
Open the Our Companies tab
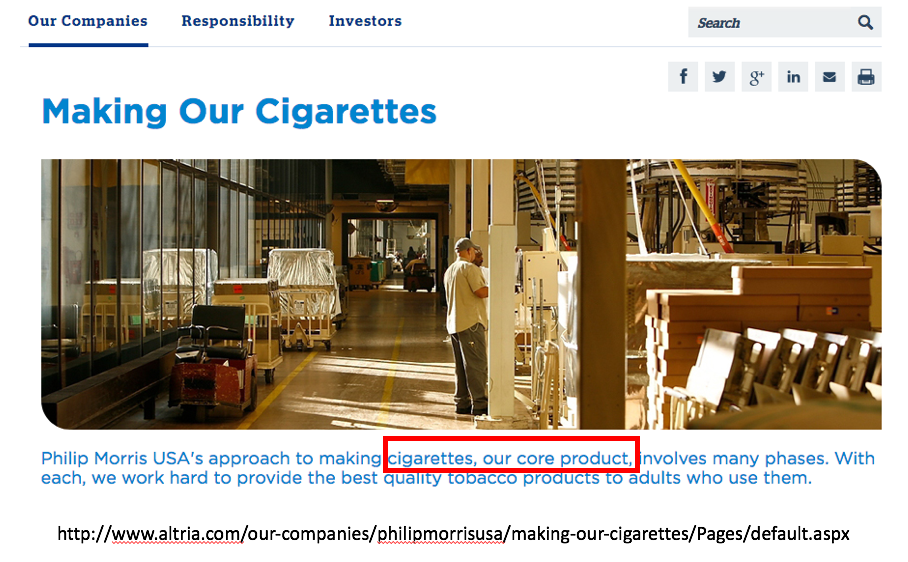click(88, 21)
